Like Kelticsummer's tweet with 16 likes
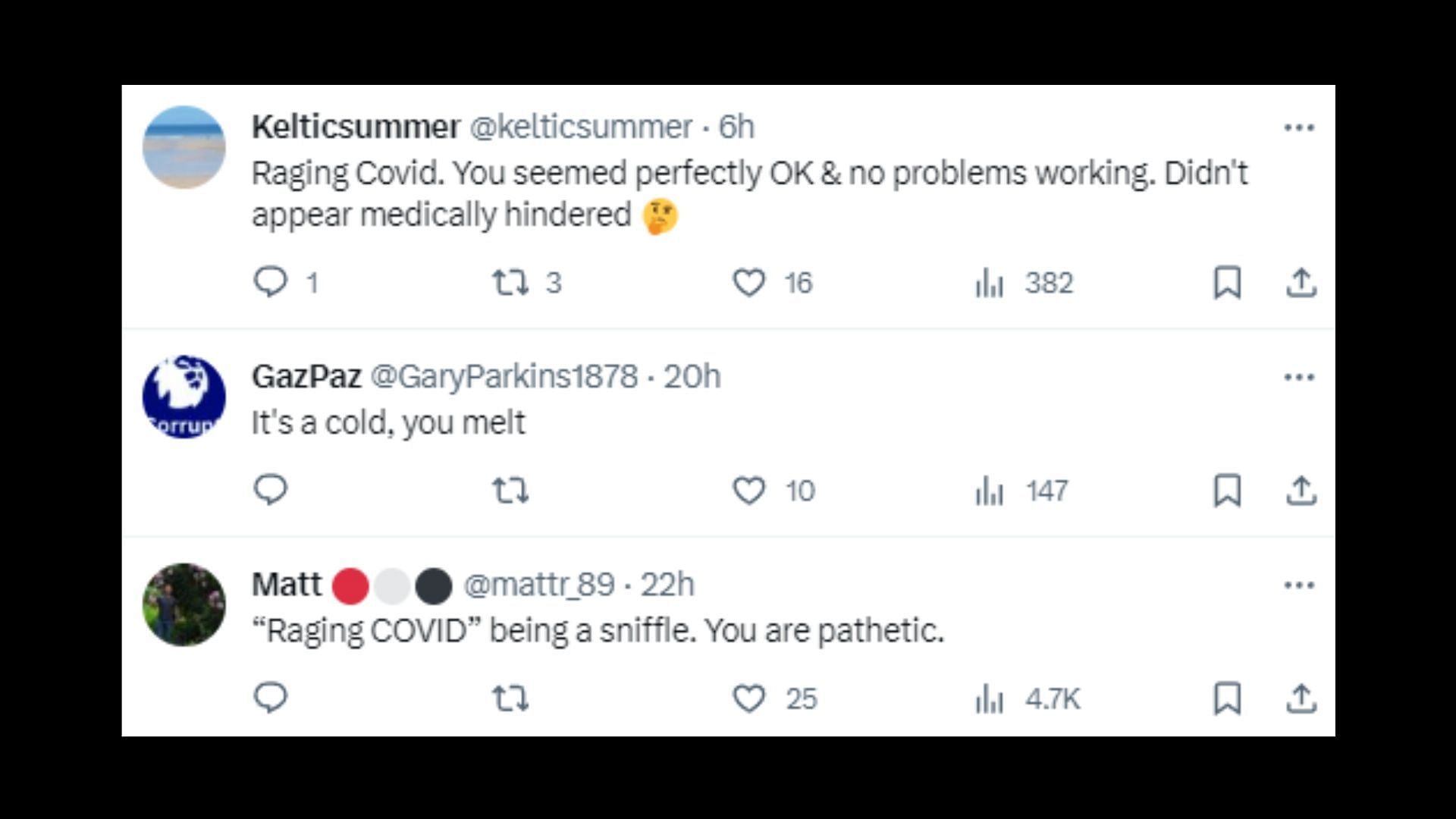This screenshot has width=1456, height=819. coord(748,282)
